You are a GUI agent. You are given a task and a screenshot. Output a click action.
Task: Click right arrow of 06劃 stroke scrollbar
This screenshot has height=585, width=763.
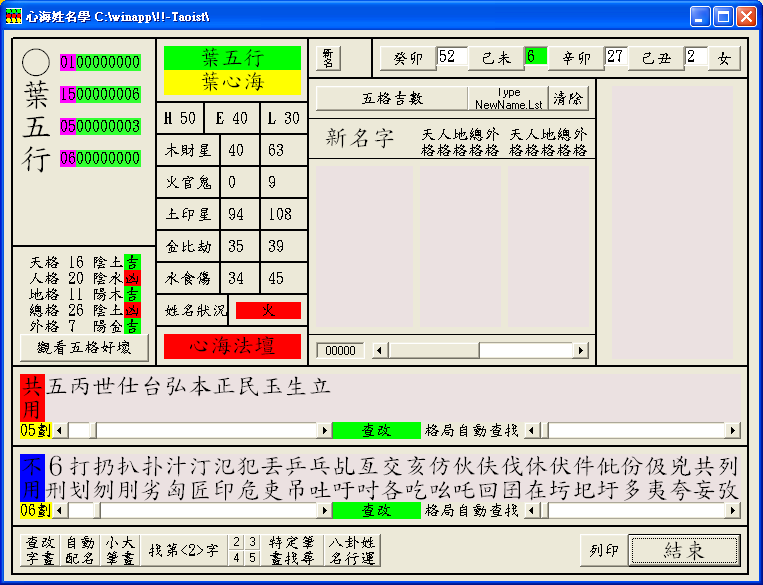click(325, 510)
